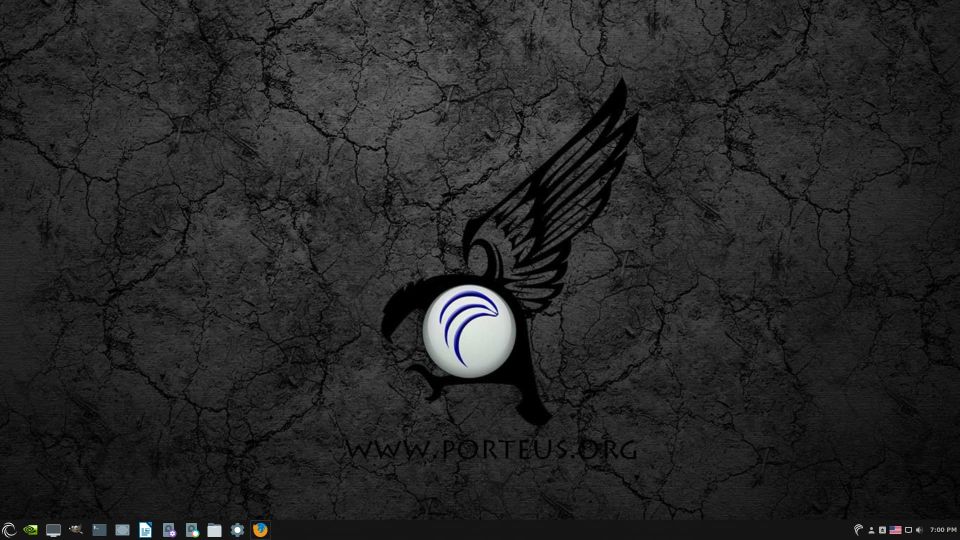Open the Porteus start menu in the taskbar
The width and height of the screenshot is (960, 540).
[8, 530]
